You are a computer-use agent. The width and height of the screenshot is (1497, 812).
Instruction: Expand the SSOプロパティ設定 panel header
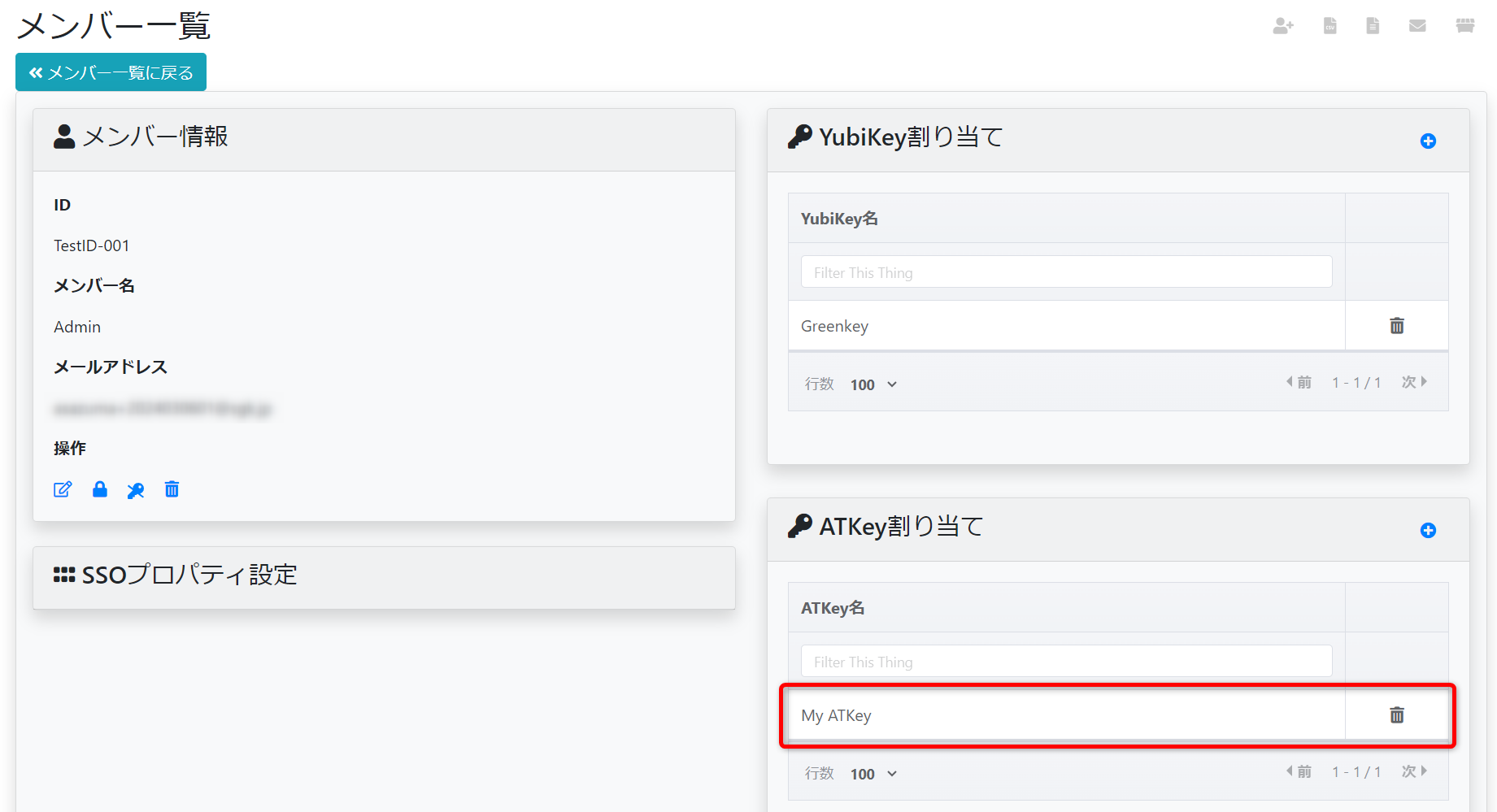(384, 575)
